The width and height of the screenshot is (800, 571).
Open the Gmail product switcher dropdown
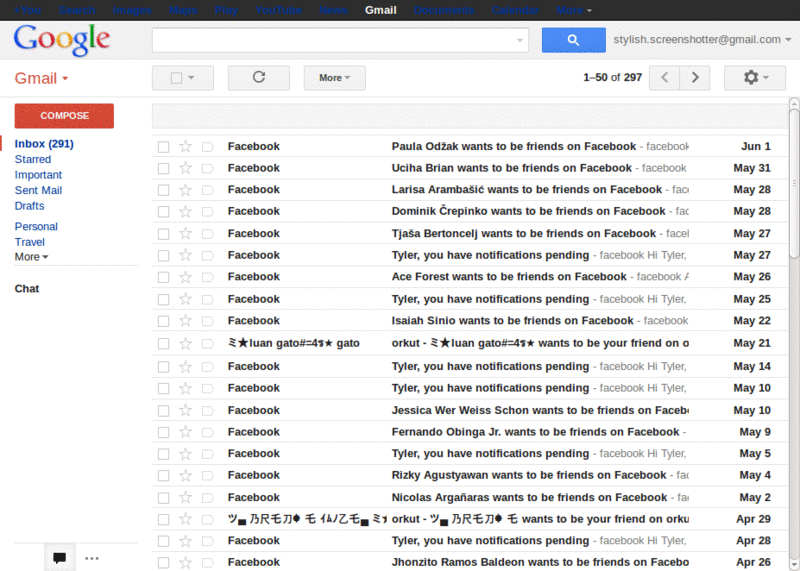[41, 78]
